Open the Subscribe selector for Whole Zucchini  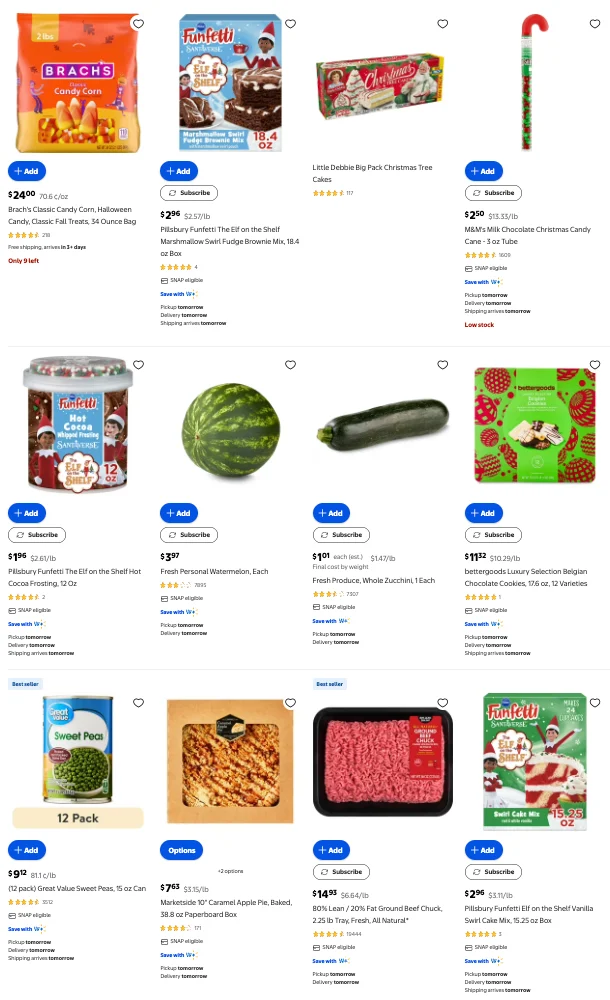(x=341, y=534)
